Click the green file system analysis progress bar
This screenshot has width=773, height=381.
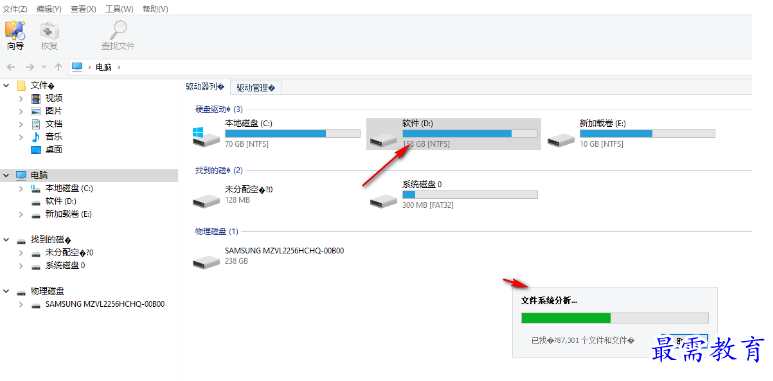[x=566, y=318]
